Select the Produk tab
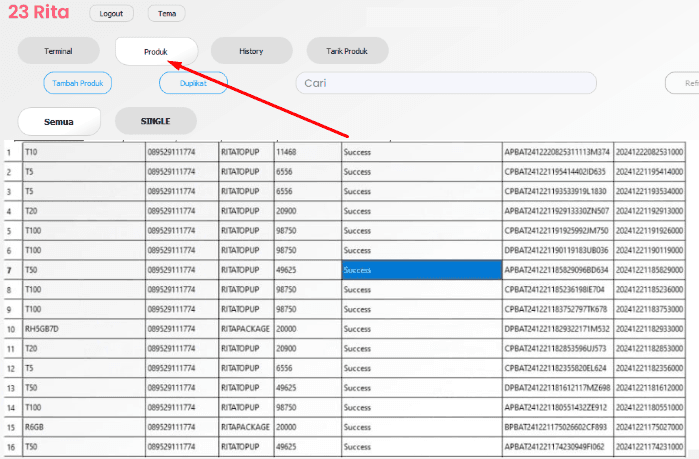 [156, 51]
